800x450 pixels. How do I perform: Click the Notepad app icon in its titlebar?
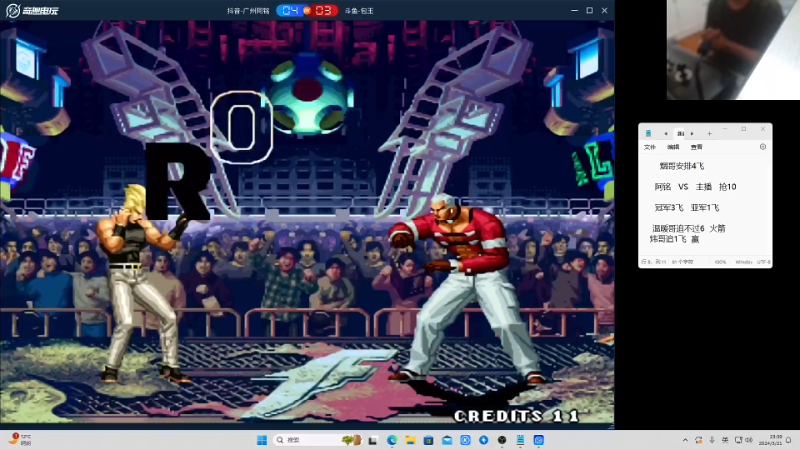click(648, 133)
